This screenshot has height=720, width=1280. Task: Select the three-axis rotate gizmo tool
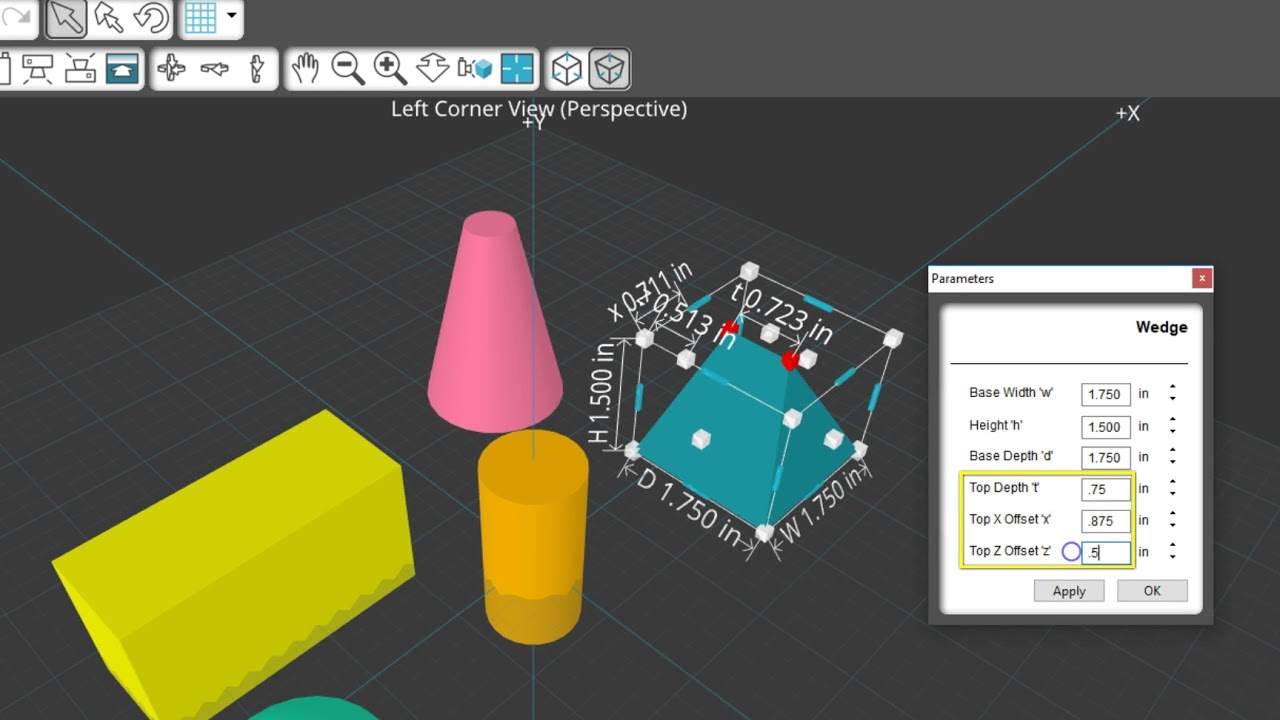coord(172,68)
